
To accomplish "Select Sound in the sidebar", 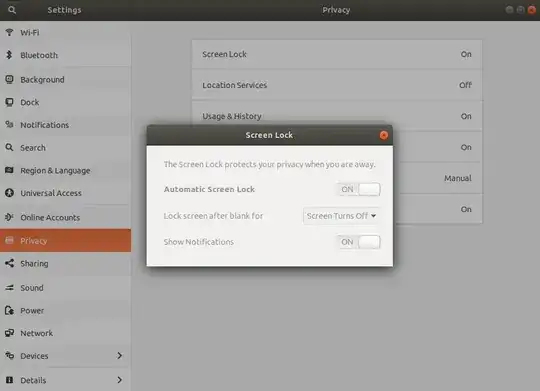I will pos(65,288).
